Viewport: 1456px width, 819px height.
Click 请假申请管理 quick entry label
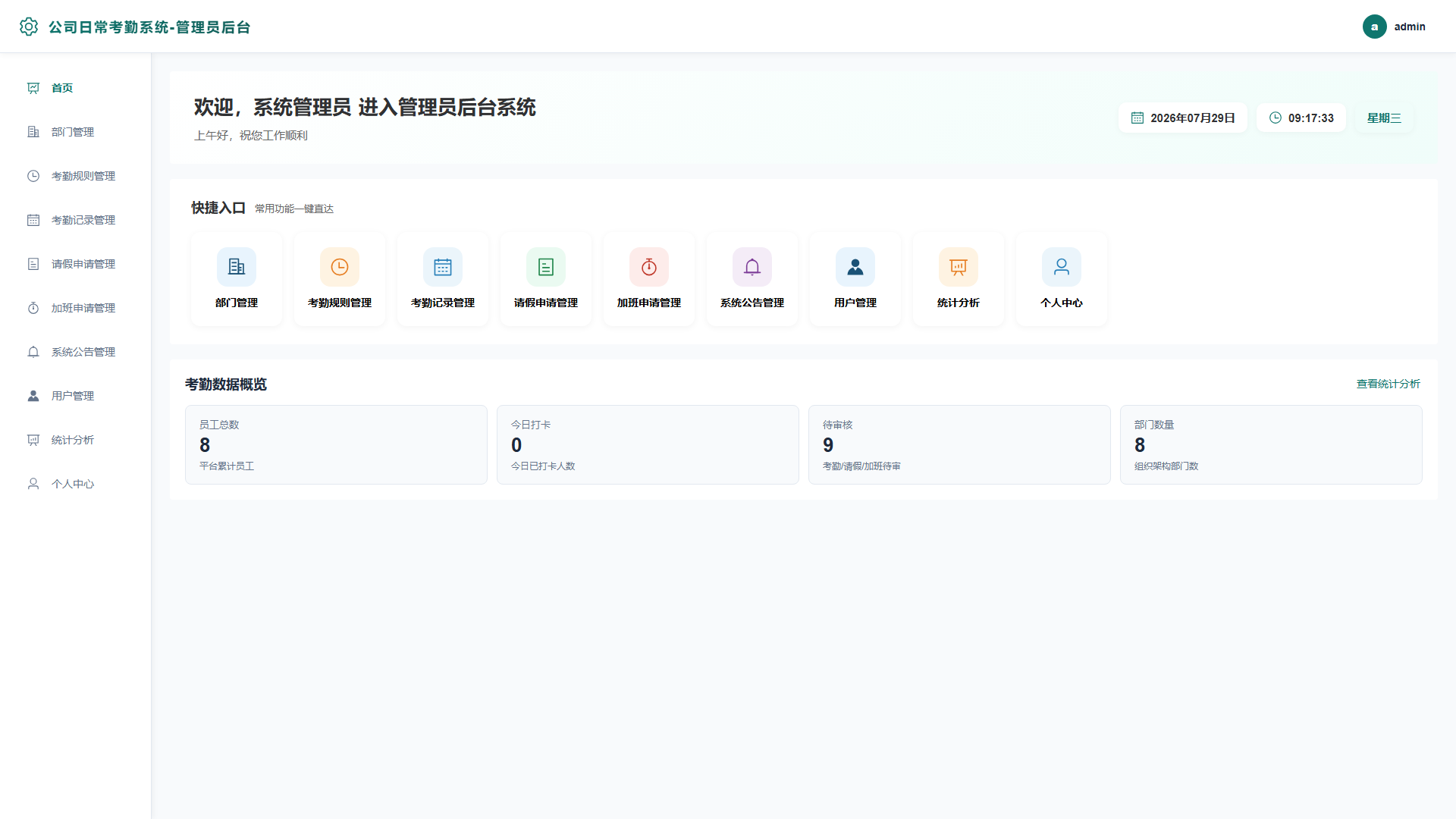click(546, 303)
